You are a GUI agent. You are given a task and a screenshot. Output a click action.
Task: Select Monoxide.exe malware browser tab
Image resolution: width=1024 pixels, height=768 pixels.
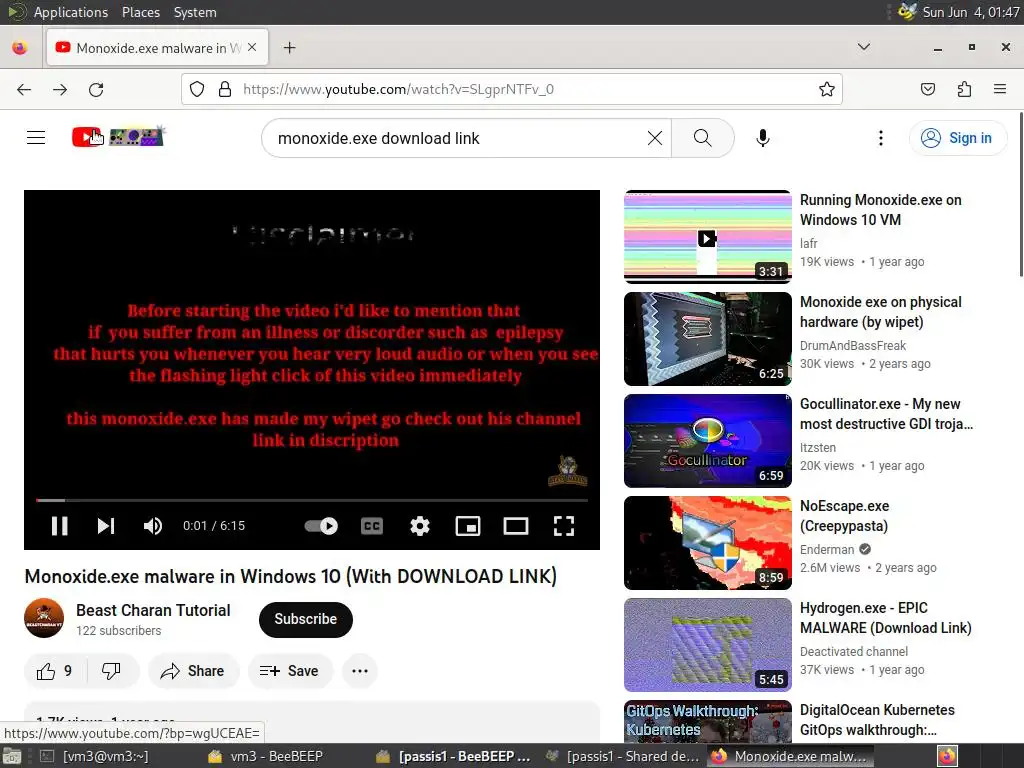coord(157,48)
